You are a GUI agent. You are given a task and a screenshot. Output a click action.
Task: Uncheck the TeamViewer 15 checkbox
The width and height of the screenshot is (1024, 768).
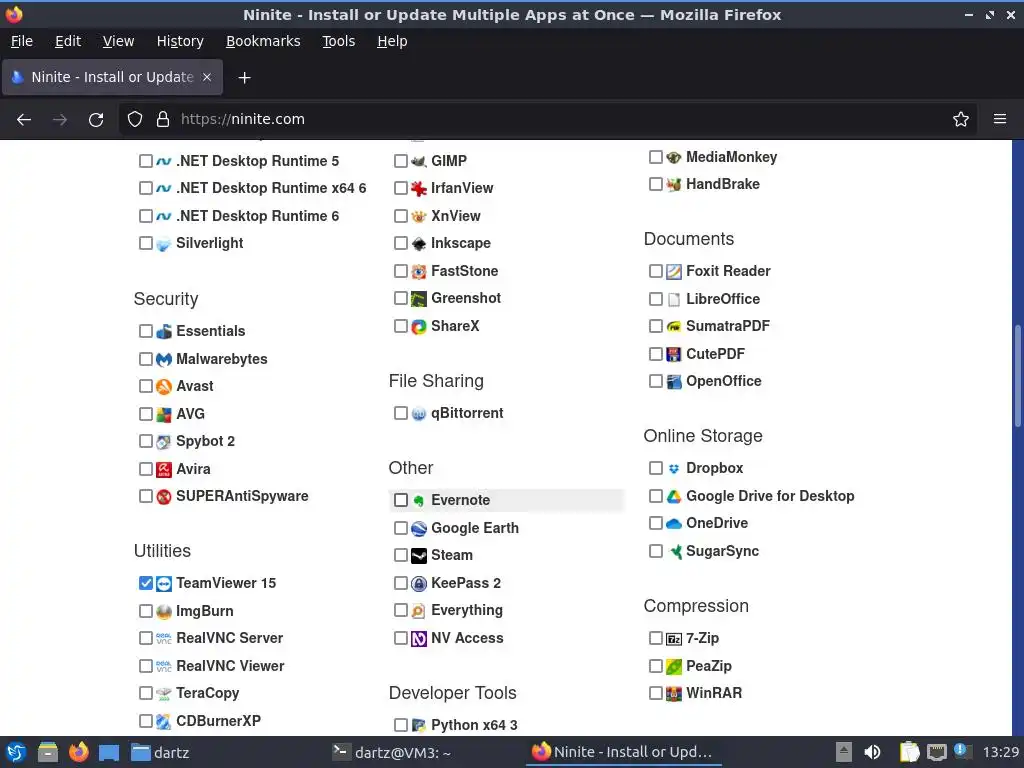click(146, 583)
